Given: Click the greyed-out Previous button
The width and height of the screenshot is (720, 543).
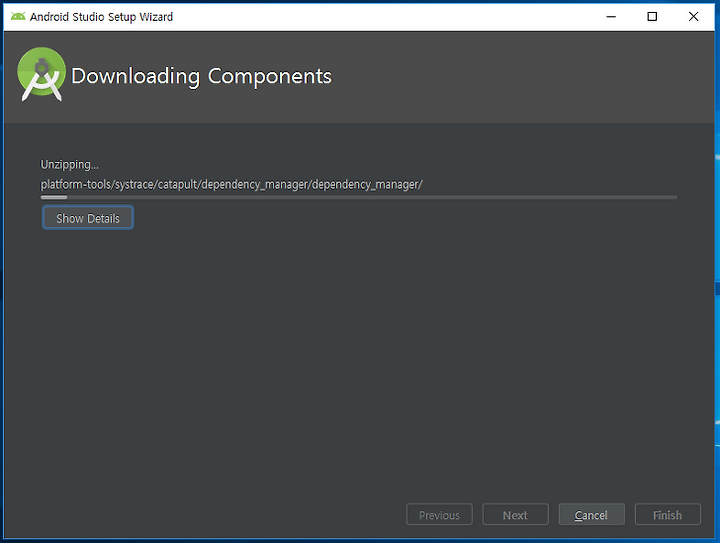Looking at the screenshot, I should pyautogui.click(x=439, y=515).
